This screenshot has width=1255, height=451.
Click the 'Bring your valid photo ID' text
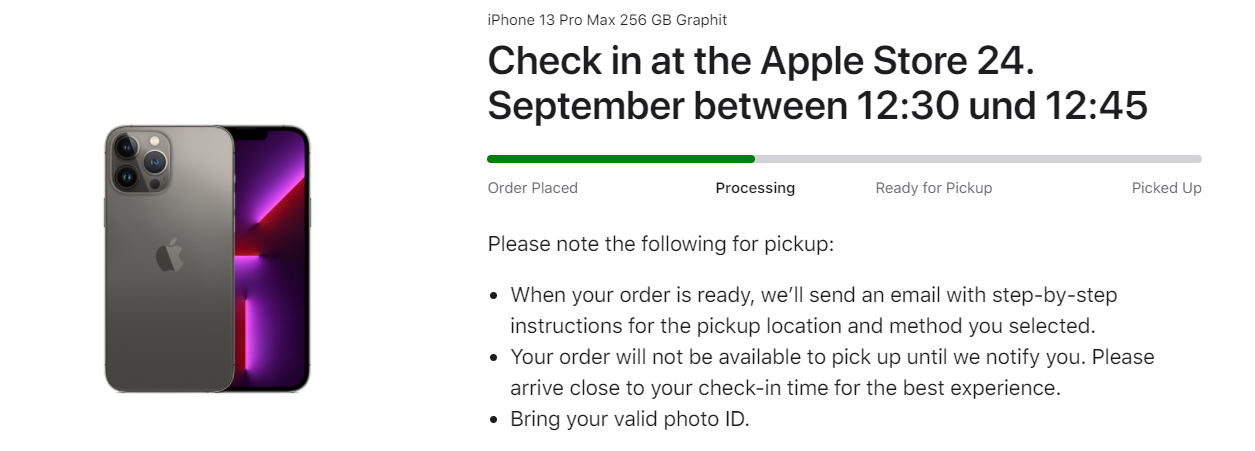[629, 419]
